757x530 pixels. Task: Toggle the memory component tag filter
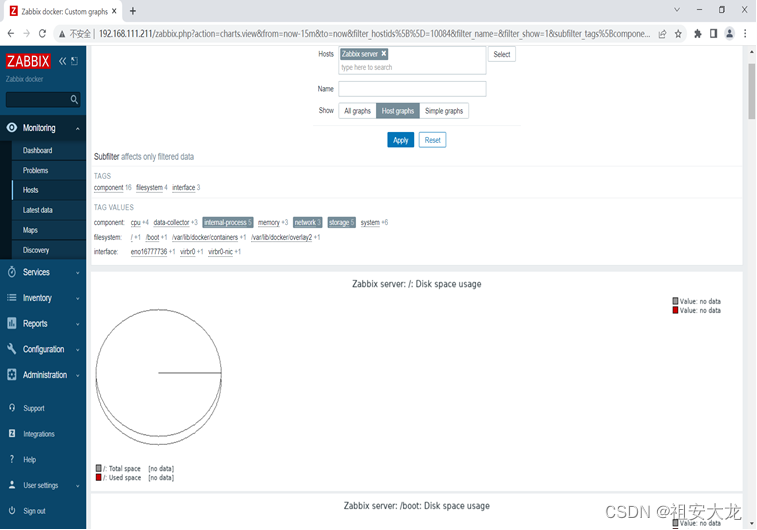point(269,222)
